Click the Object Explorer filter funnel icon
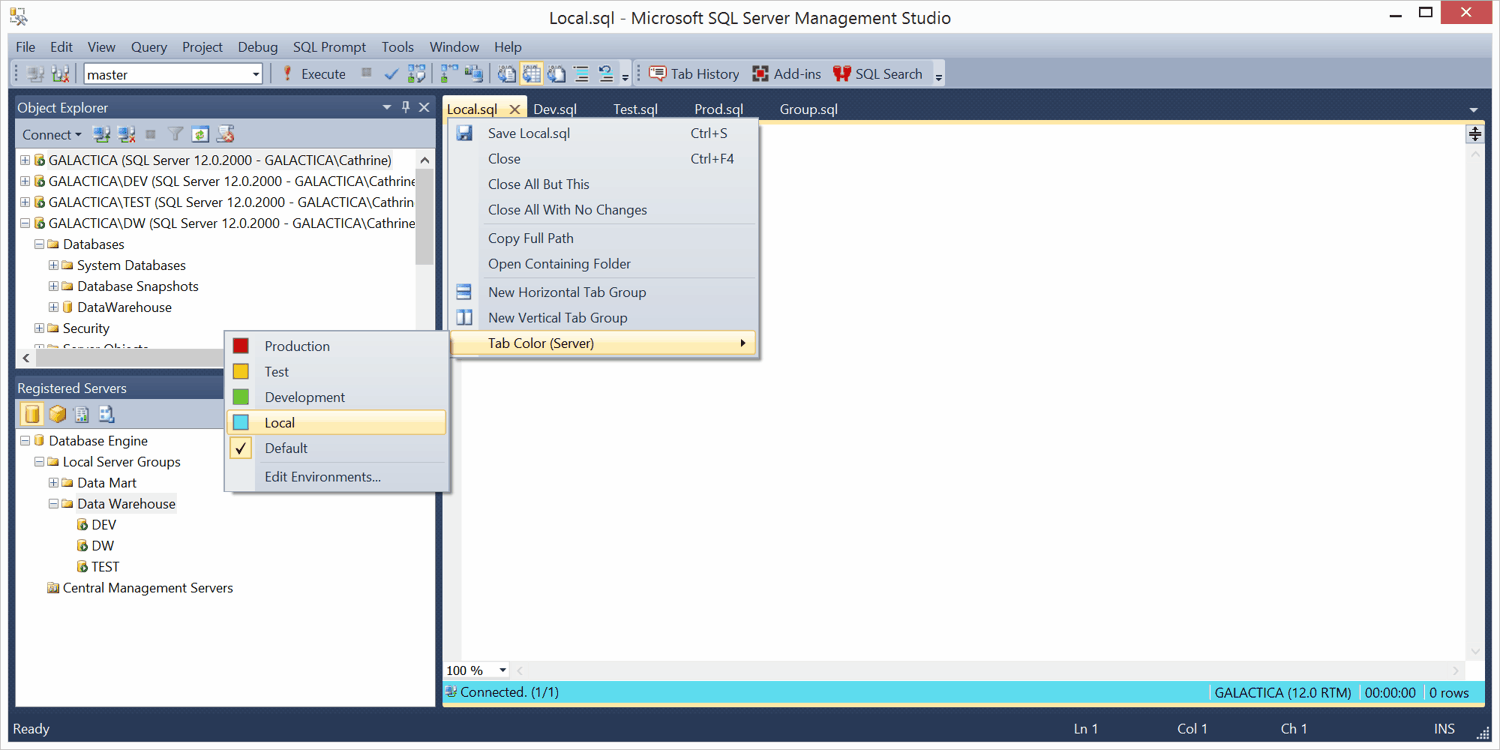Image resolution: width=1500 pixels, height=750 pixels. coord(175,134)
